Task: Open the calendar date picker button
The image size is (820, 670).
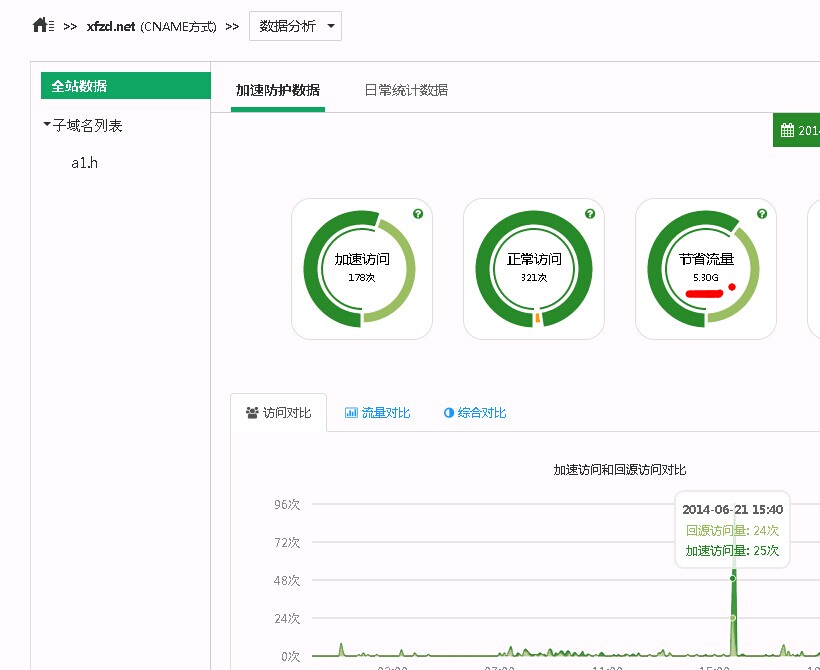Action: 796,130
